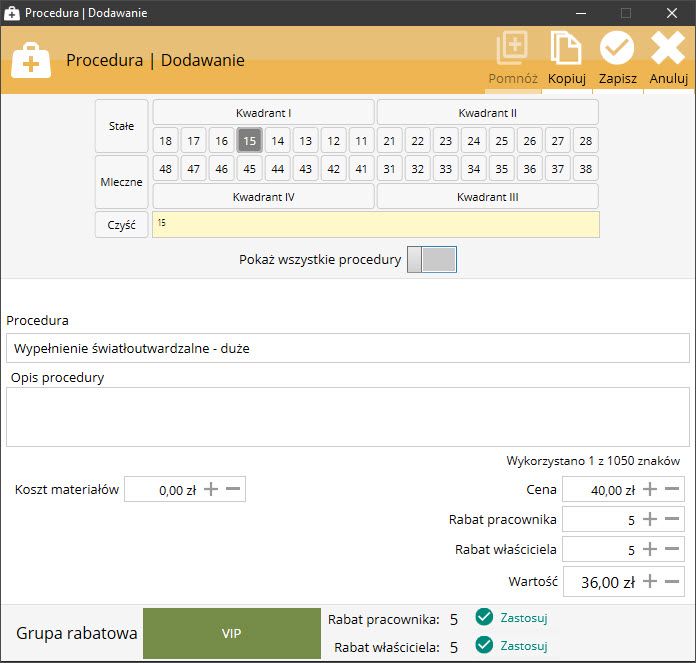Click Zastosuj for Rabat właściciela
Image resolution: width=696 pixels, height=663 pixels.
[x=524, y=646]
